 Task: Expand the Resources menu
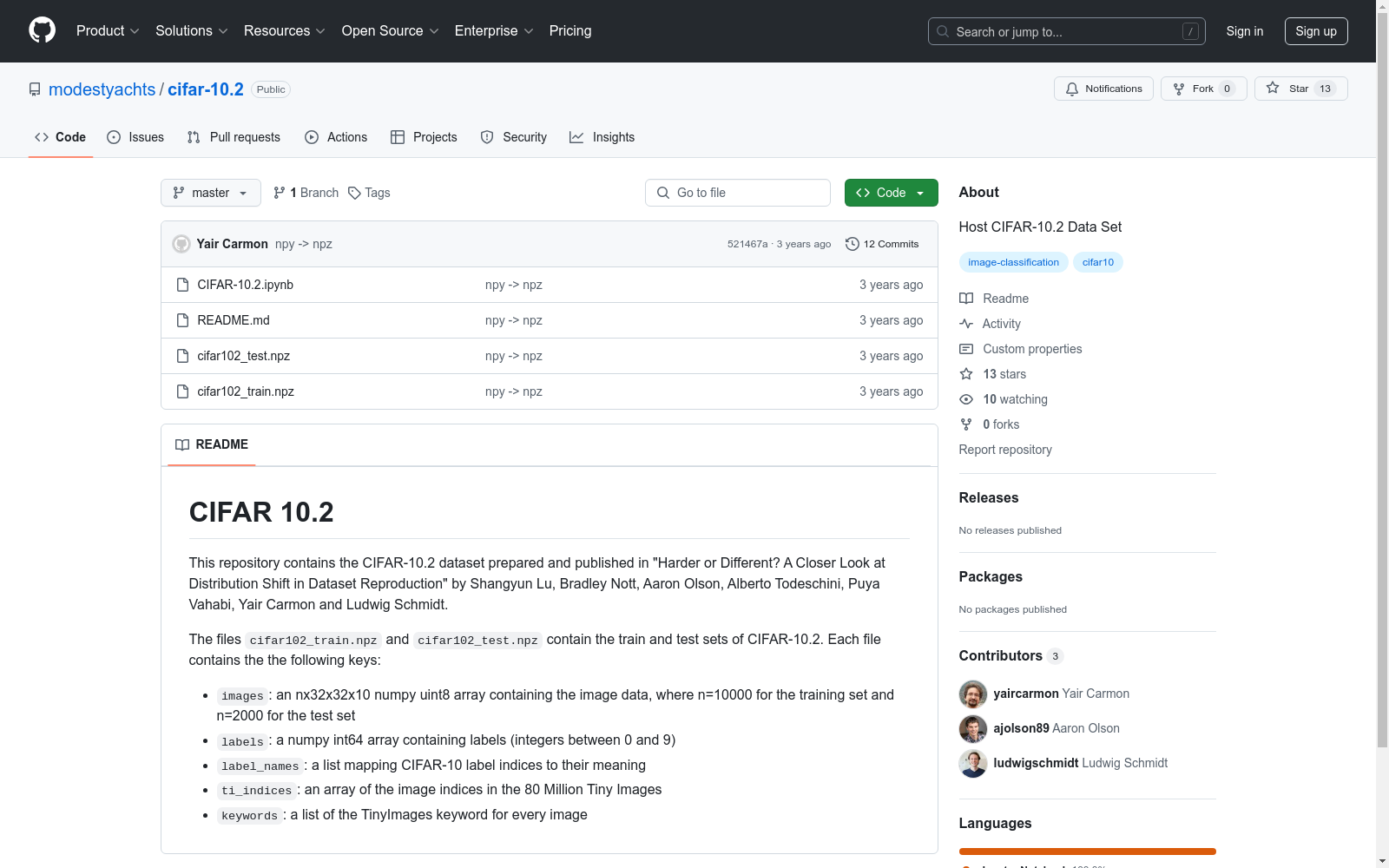[284, 31]
